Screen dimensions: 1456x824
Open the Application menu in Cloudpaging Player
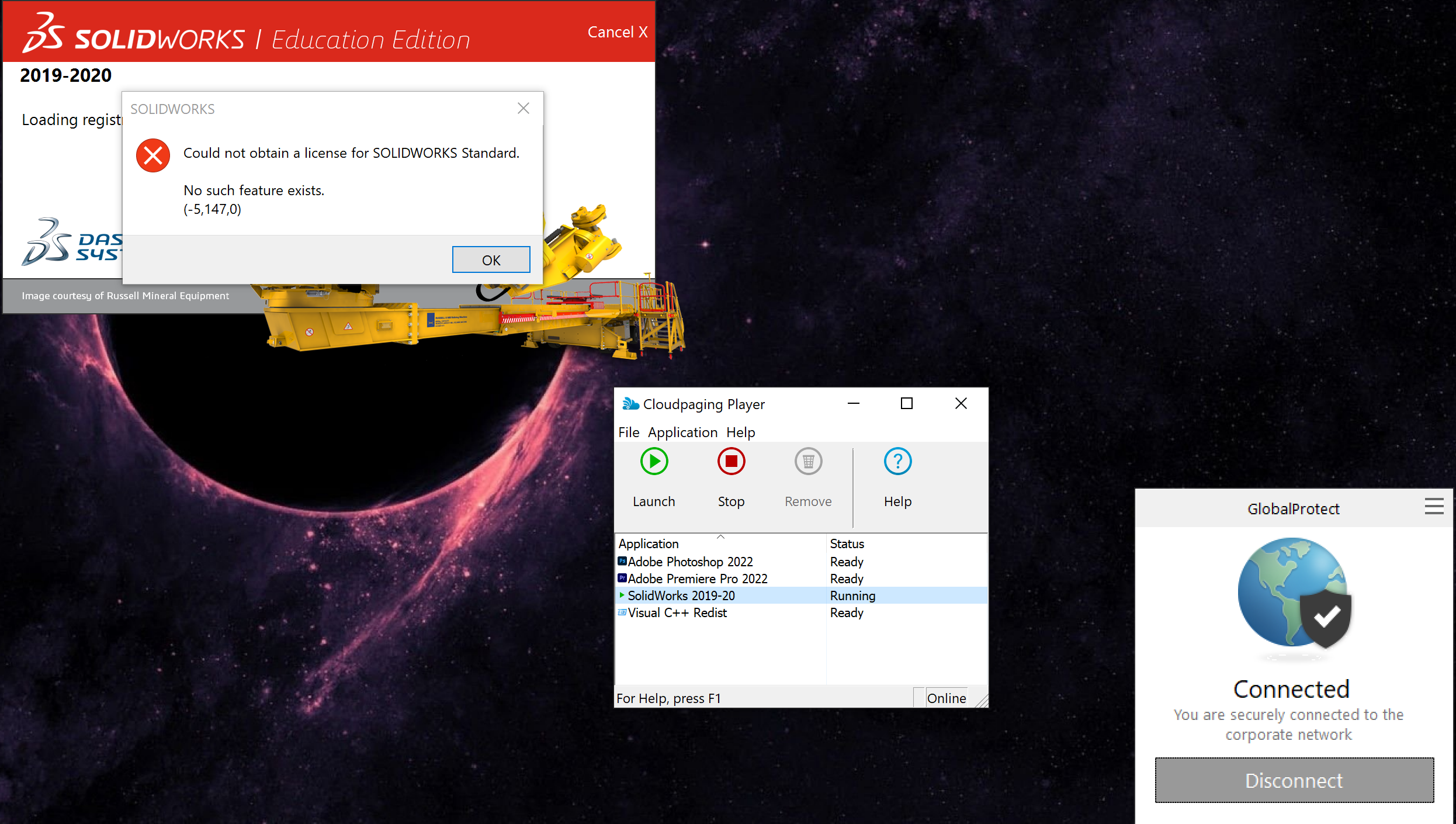(x=682, y=432)
